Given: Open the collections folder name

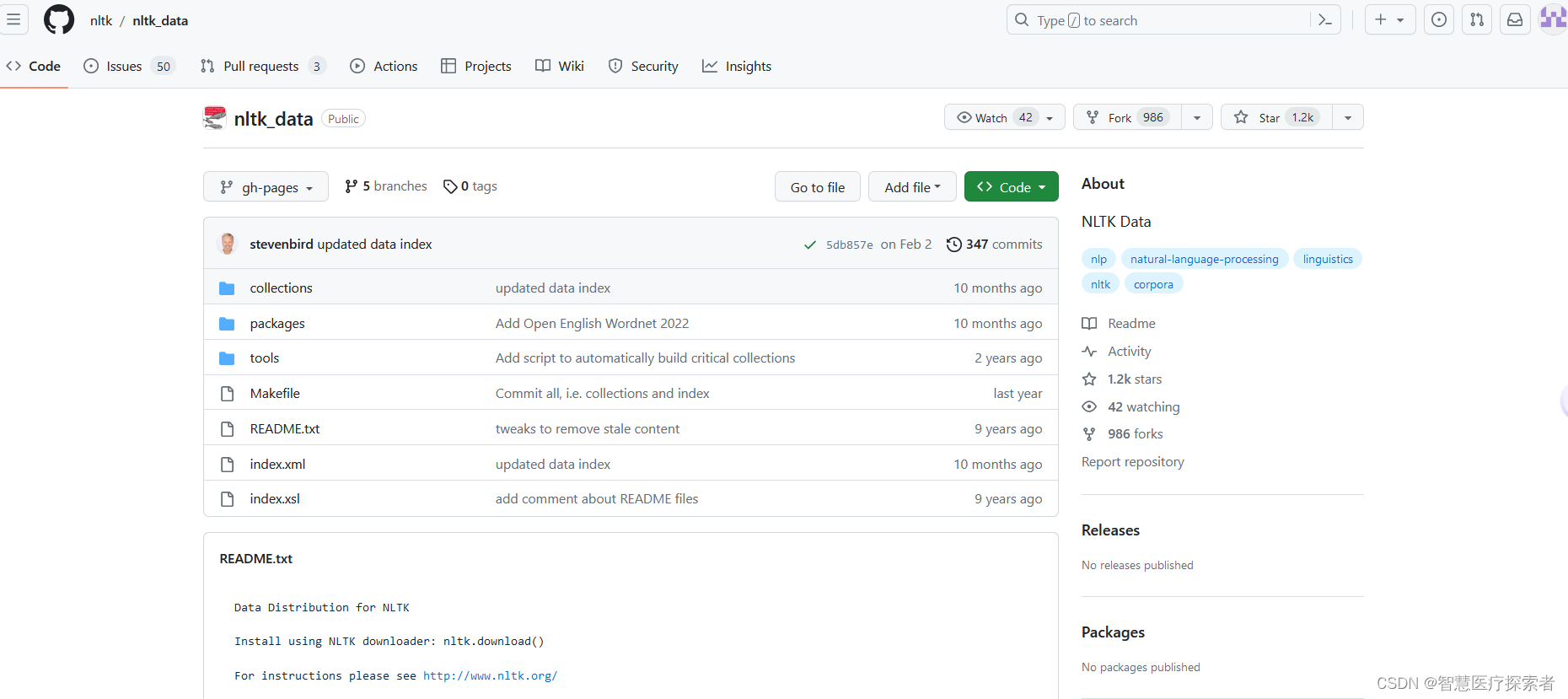Looking at the screenshot, I should pos(281,288).
